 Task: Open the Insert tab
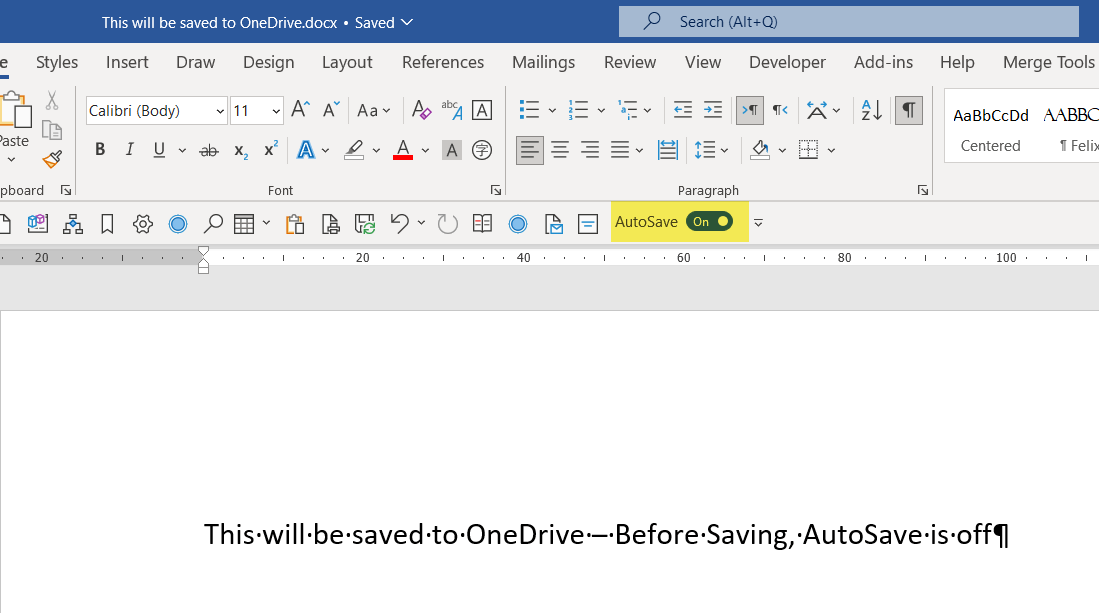pyautogui.click(x=127, y=62)
